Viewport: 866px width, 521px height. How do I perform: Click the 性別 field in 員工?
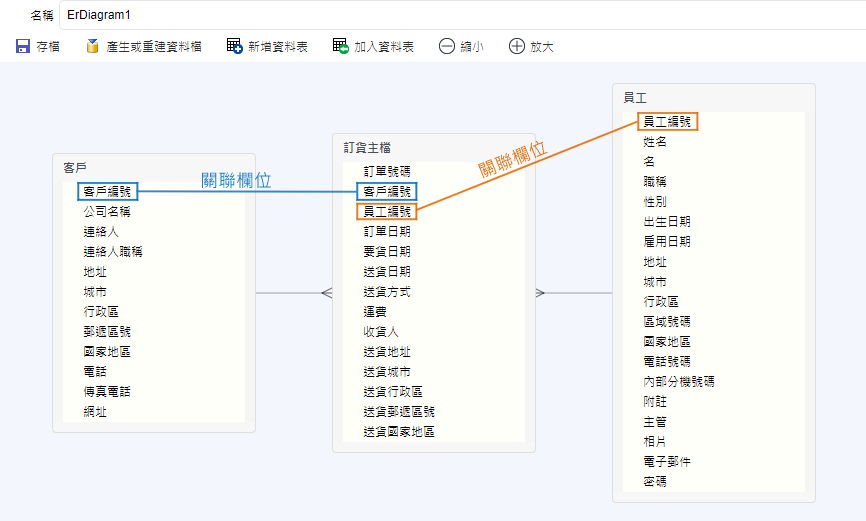(655, 202)
